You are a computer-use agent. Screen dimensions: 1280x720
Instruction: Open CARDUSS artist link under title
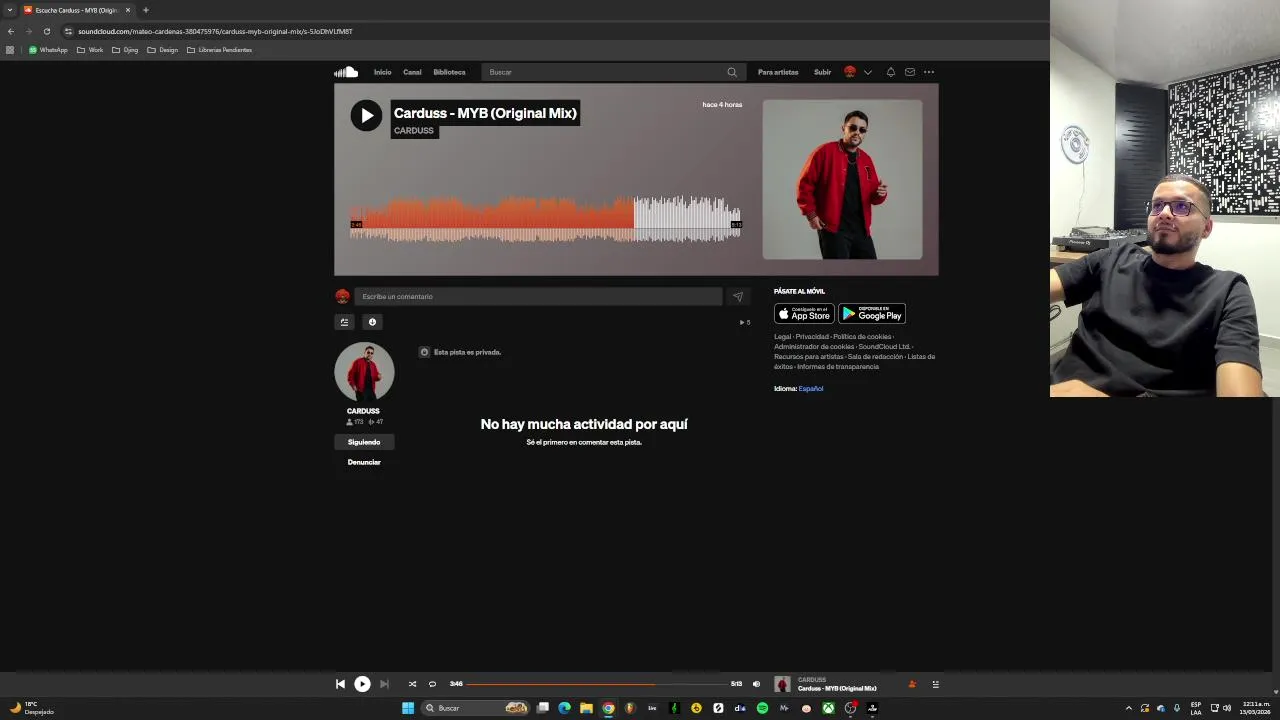[414, 131]
